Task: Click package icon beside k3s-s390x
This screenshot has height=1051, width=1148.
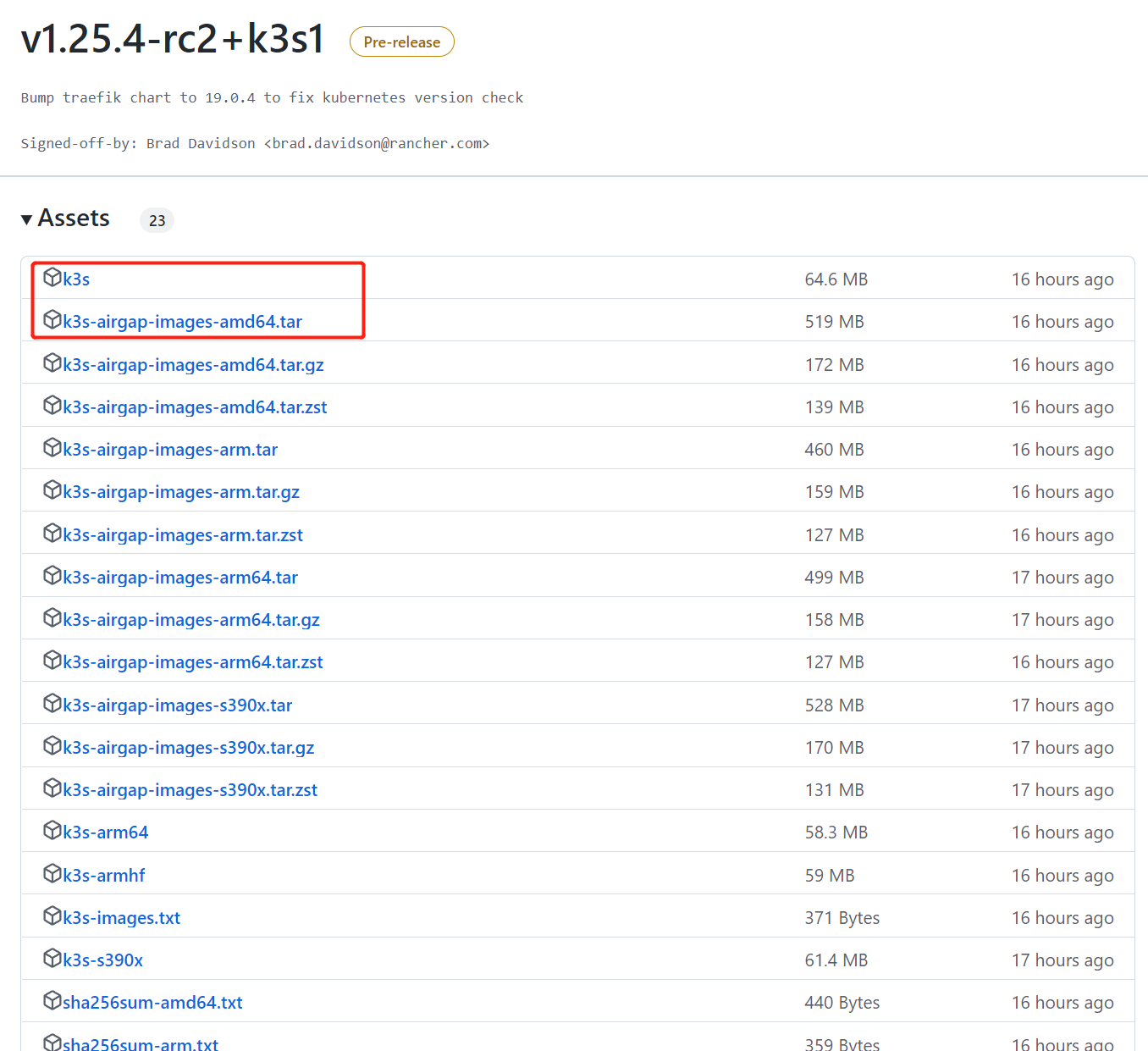Action: (52, 958)
